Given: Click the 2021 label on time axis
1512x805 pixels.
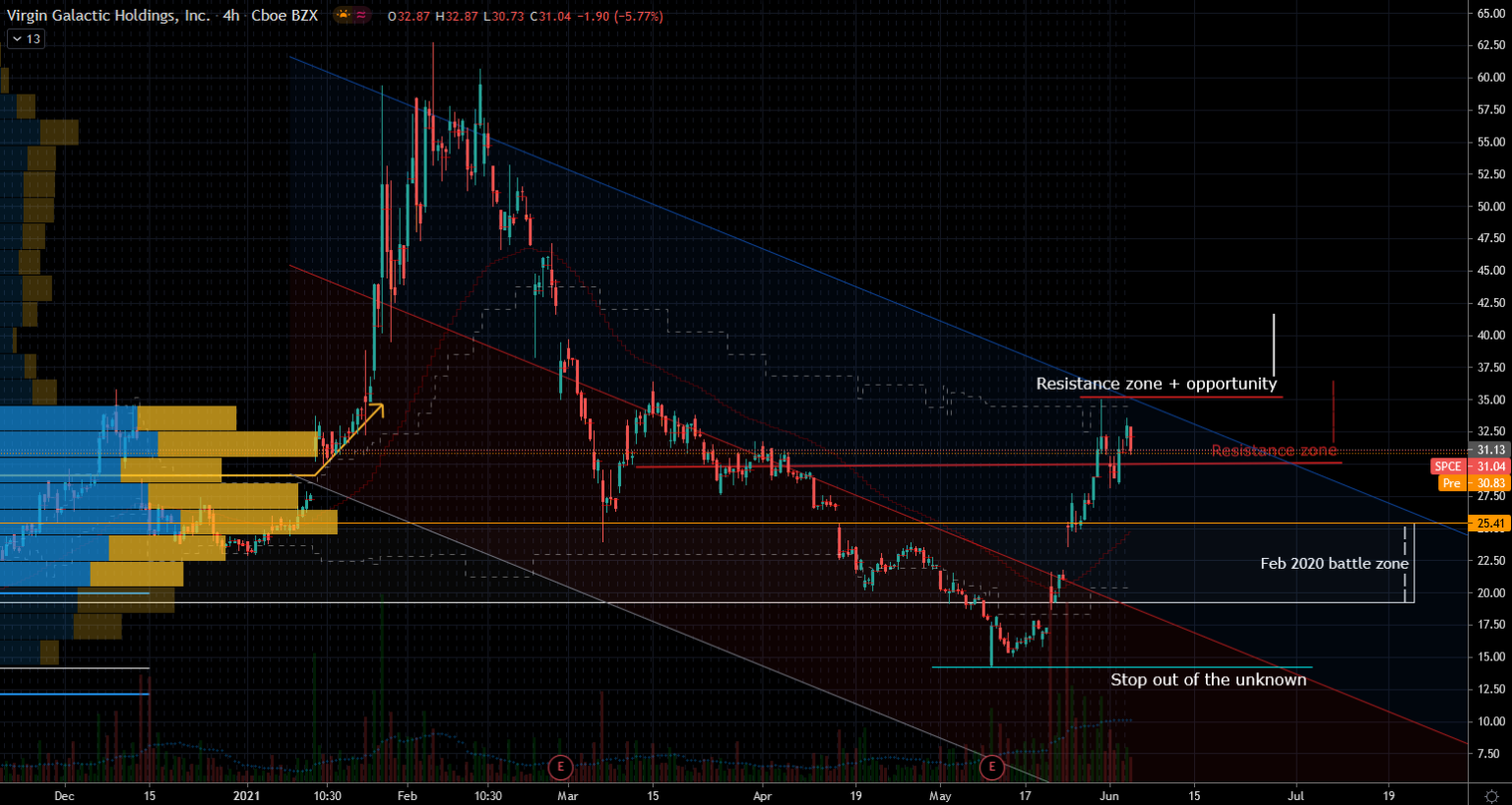Looking at the screenshot, I should pos(246,795).
